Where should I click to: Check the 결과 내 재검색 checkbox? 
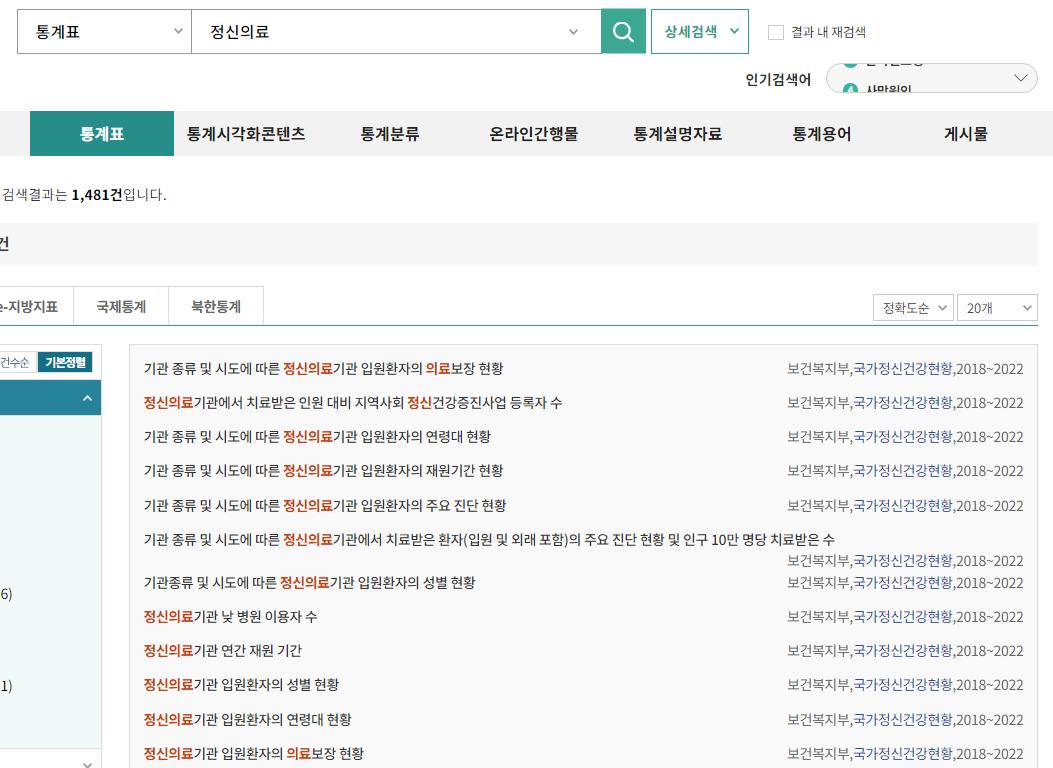tap(776, 32)
